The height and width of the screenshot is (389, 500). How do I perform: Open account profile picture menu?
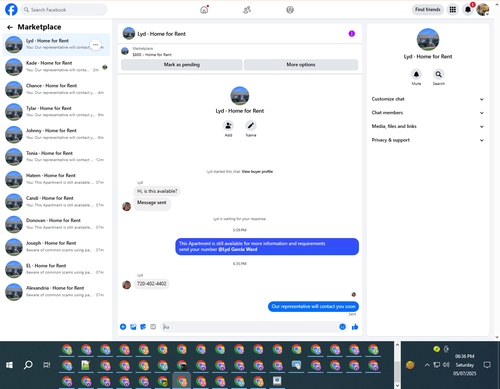[483, 10]
